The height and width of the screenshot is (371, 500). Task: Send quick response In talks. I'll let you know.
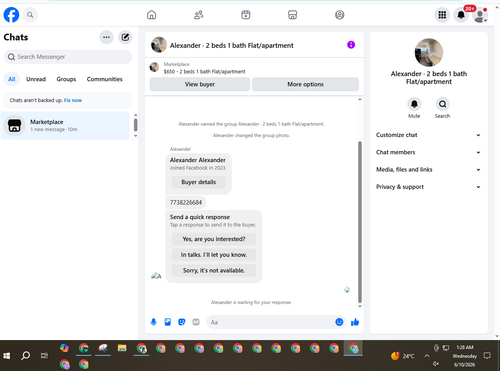click(x=214, y=255)
